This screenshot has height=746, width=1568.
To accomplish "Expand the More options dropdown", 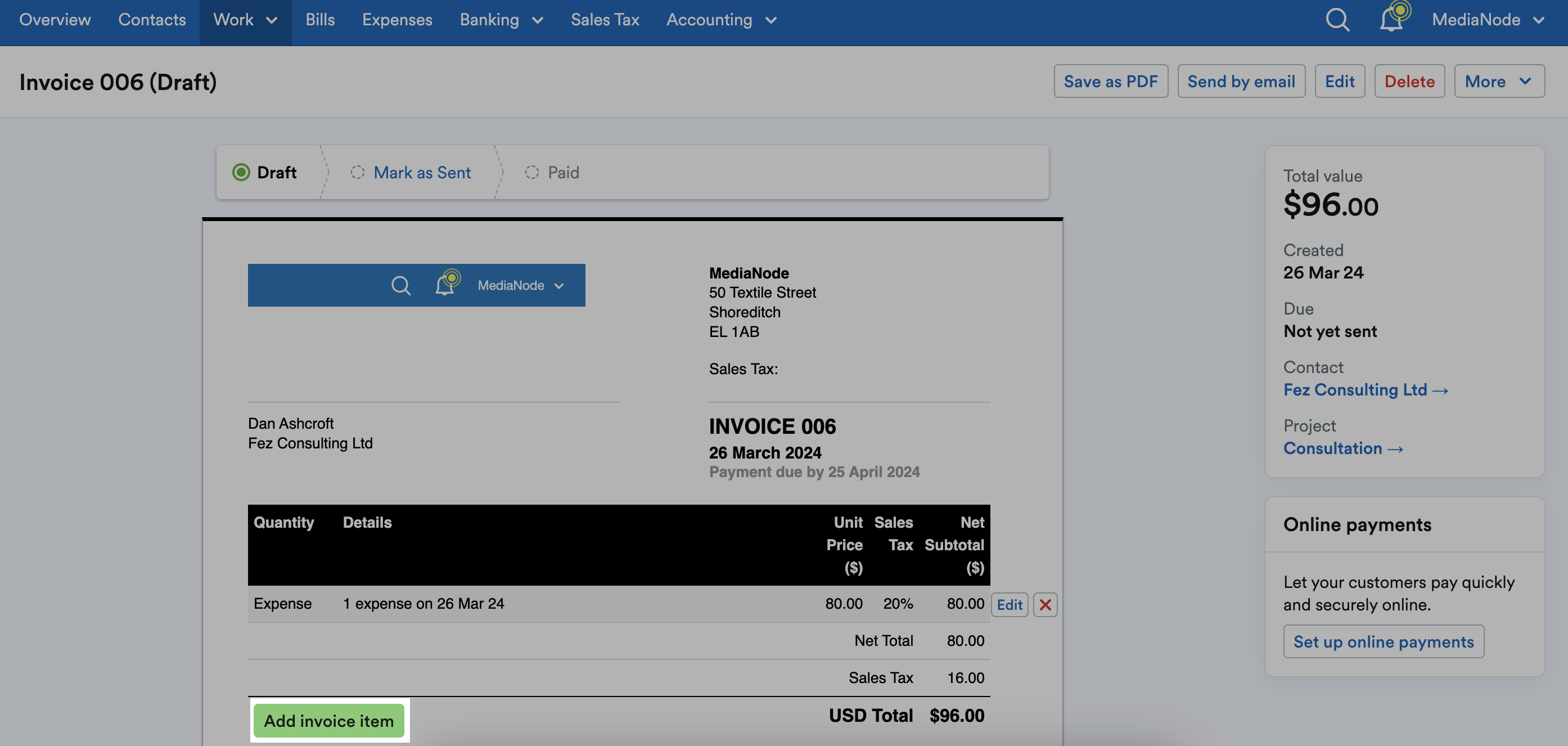I will [x=1499, y=81].
